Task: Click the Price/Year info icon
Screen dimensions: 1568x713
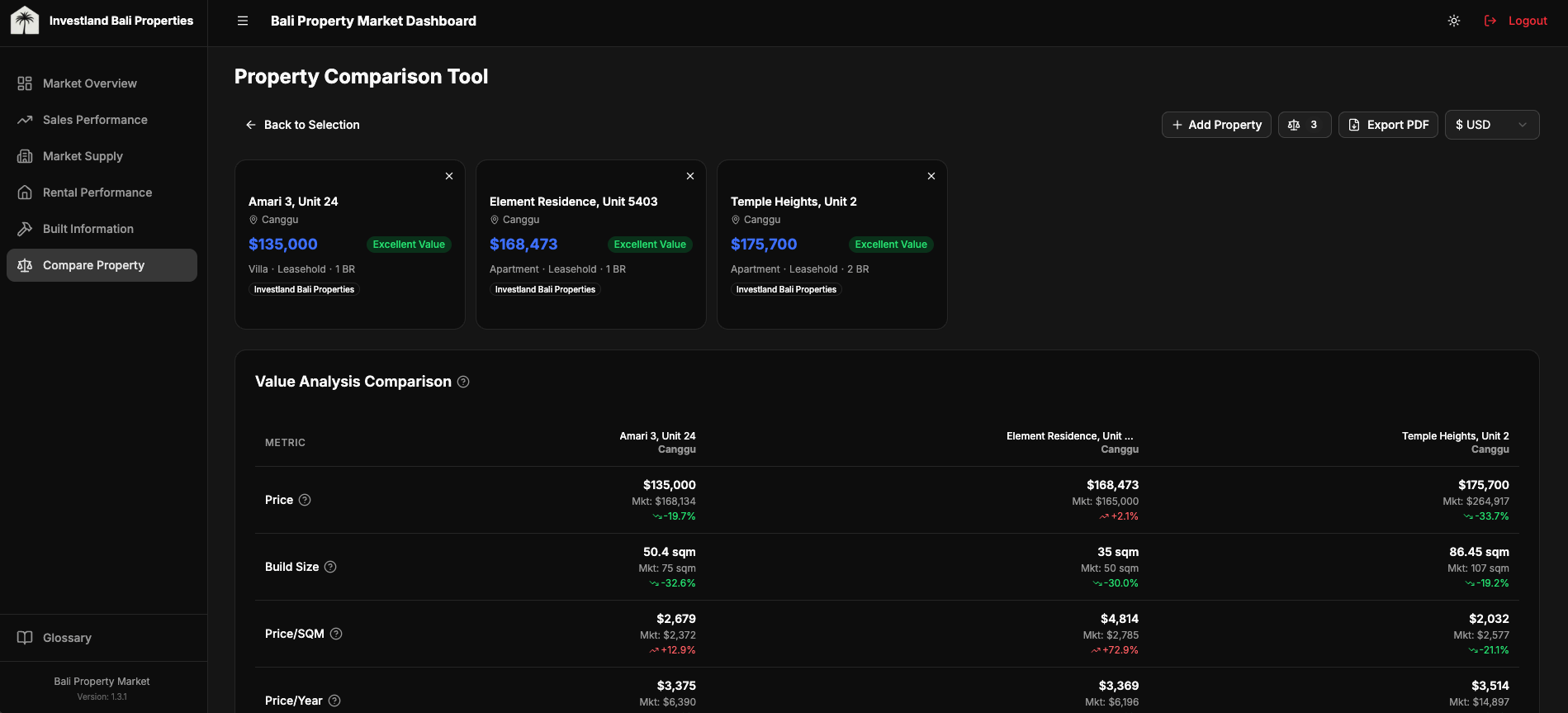Action: tap(334, 701)
